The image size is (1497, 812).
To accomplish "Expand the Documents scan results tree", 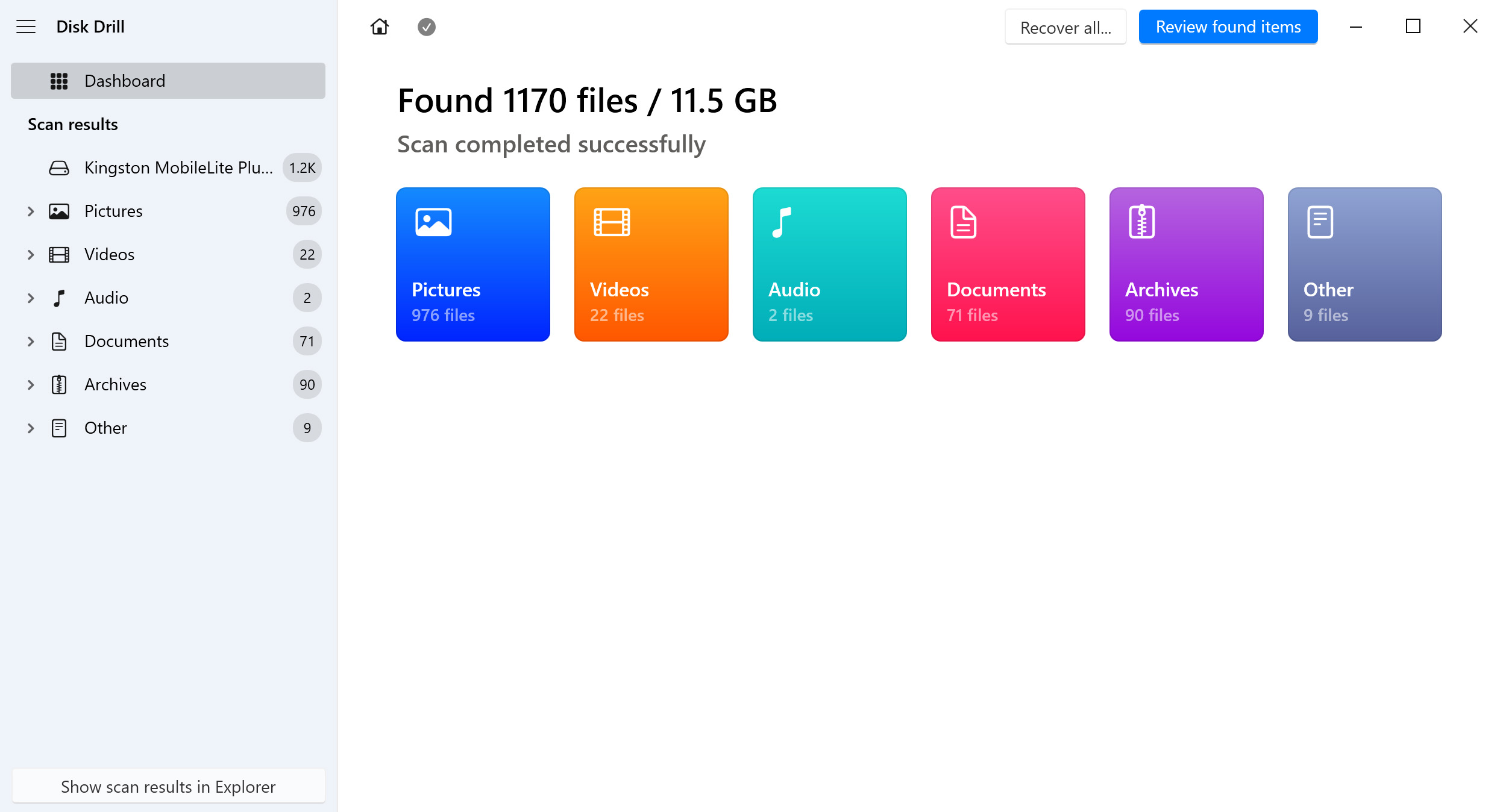I will coord(31,340).
